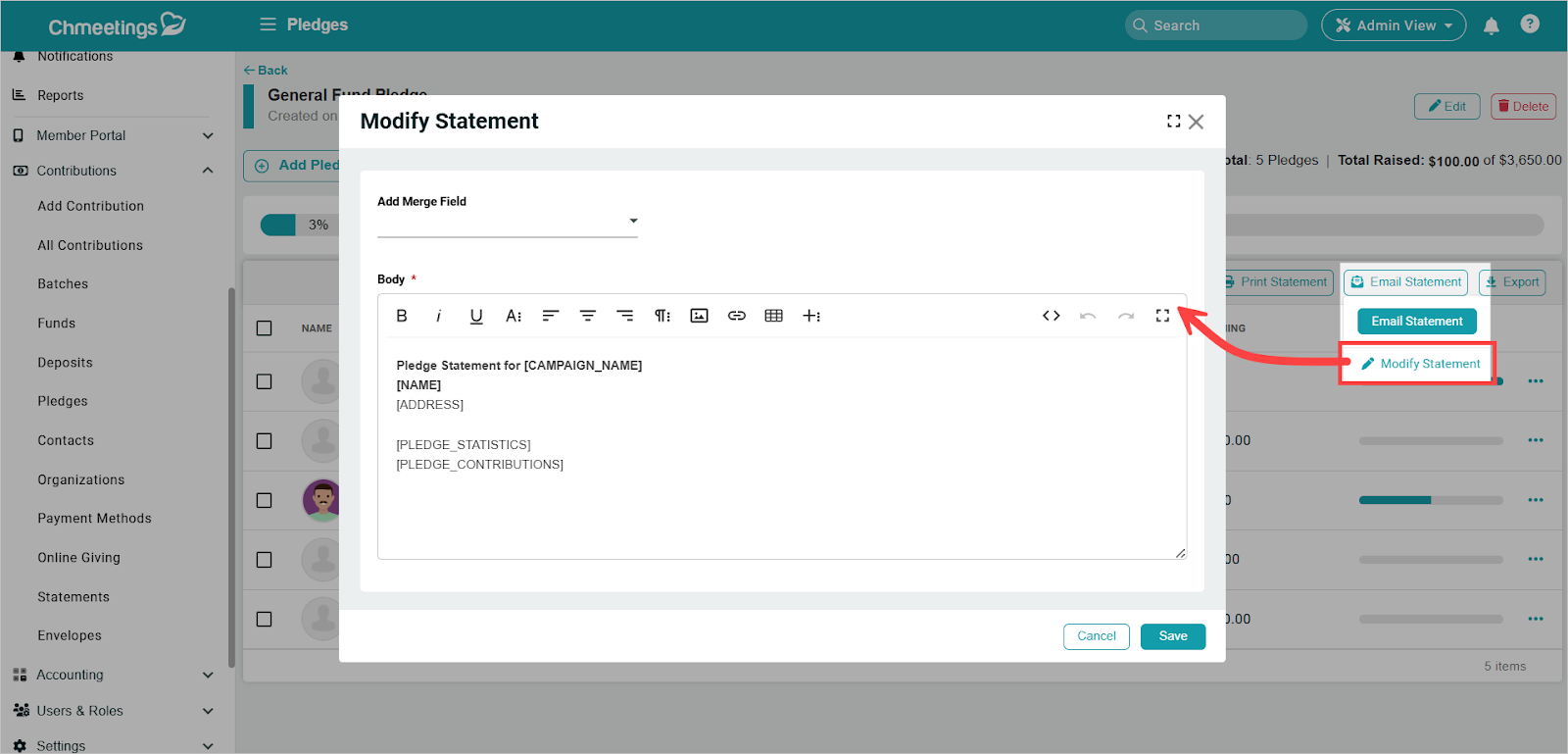1568x754 pixels.
Task: Go to Online Giving in sidebar
Action: click(x=78, y=558)
